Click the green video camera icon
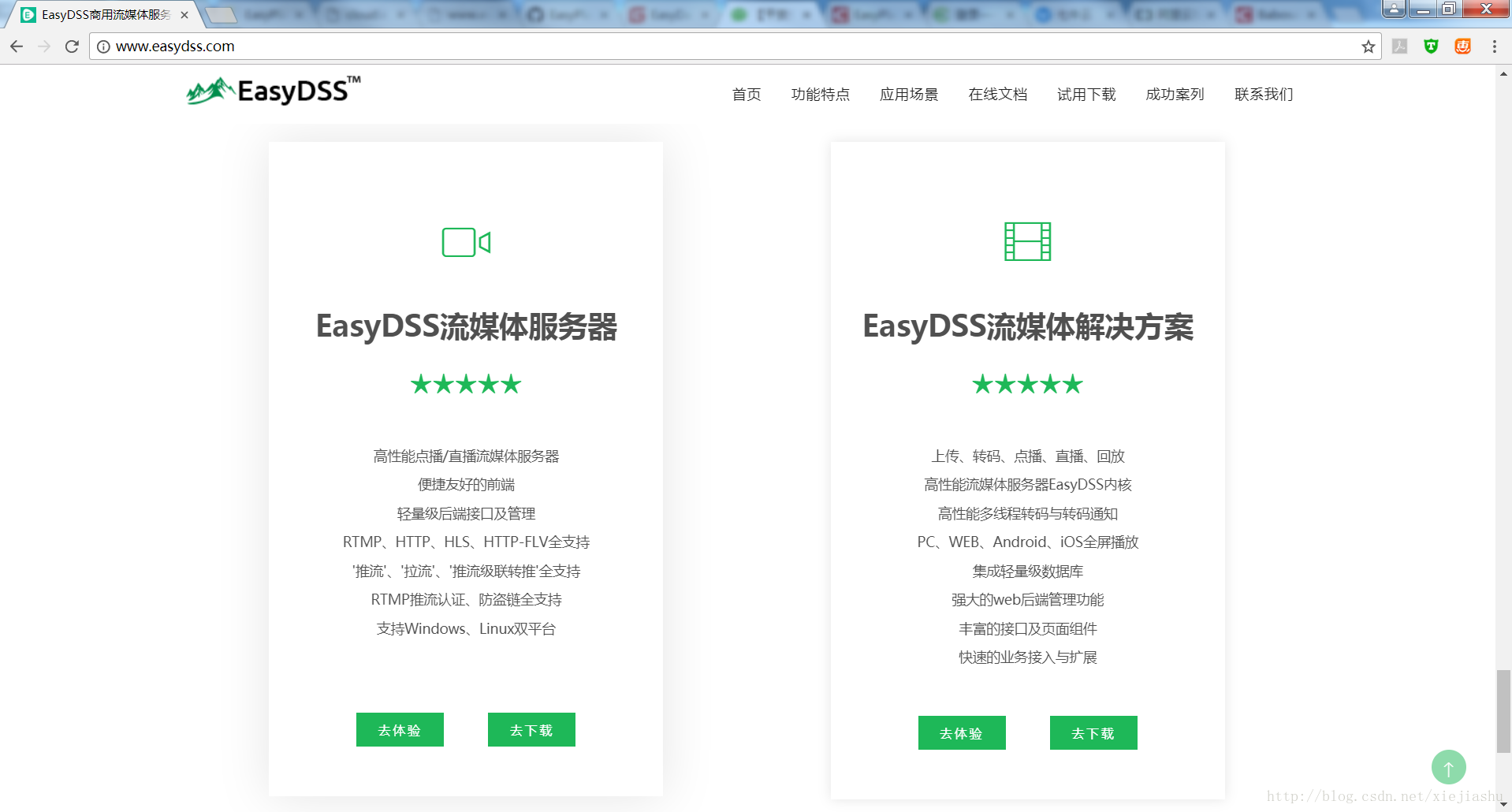 [x=466, y=242]
